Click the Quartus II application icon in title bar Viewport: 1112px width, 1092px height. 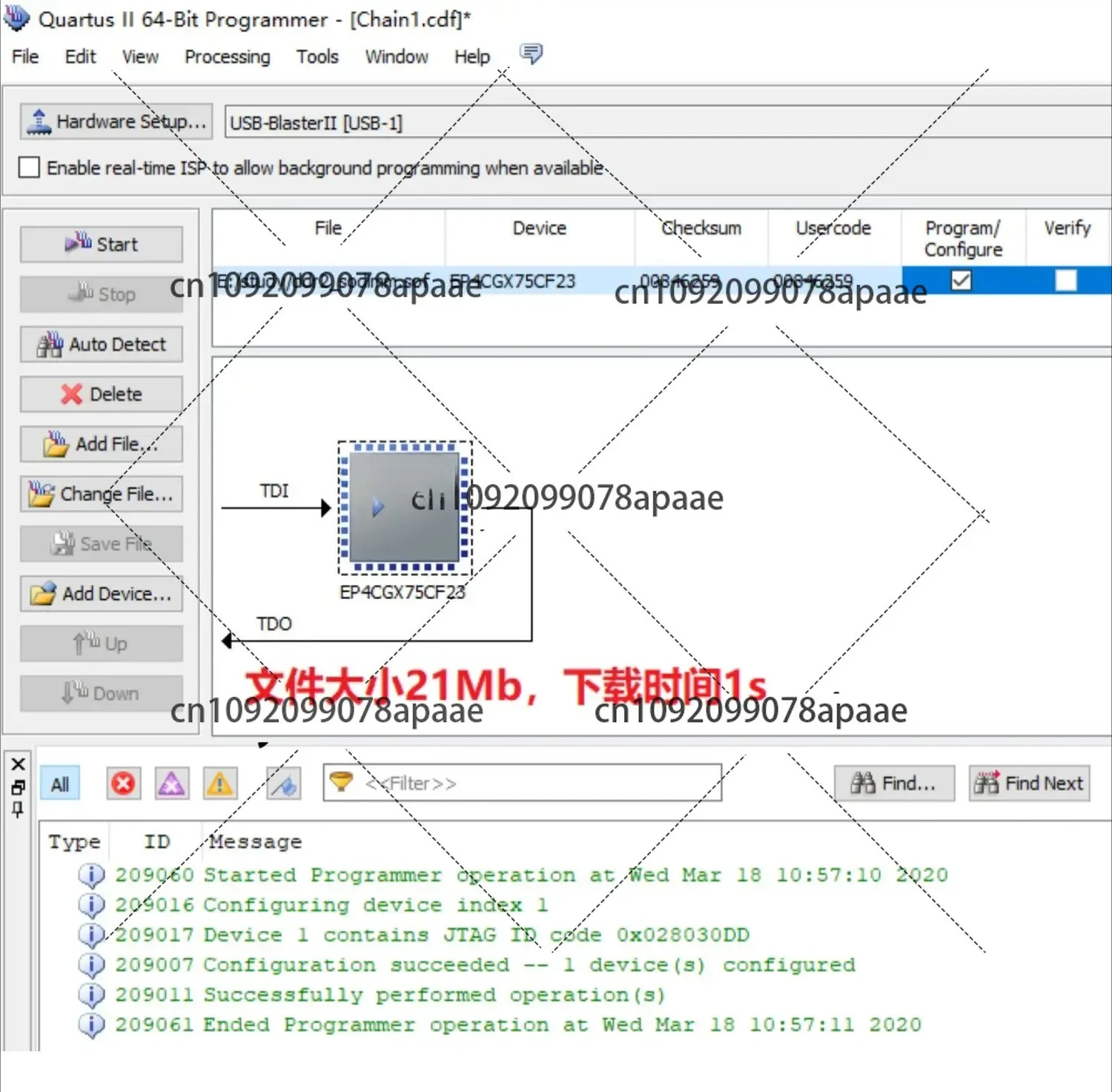16,18
